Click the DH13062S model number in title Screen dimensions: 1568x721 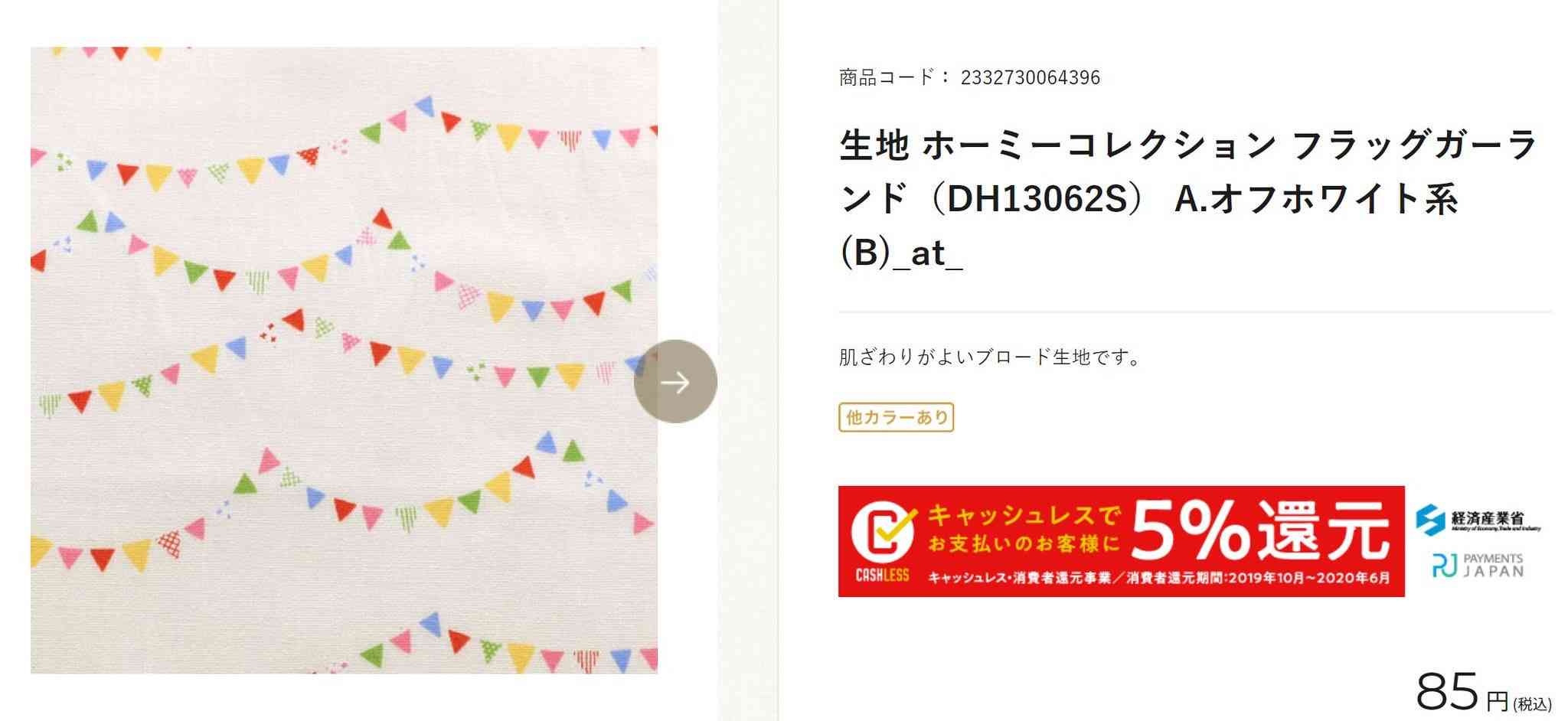[1037, 199]
